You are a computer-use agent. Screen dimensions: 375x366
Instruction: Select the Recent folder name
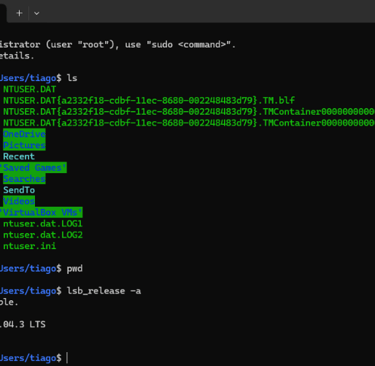(19, 156)
